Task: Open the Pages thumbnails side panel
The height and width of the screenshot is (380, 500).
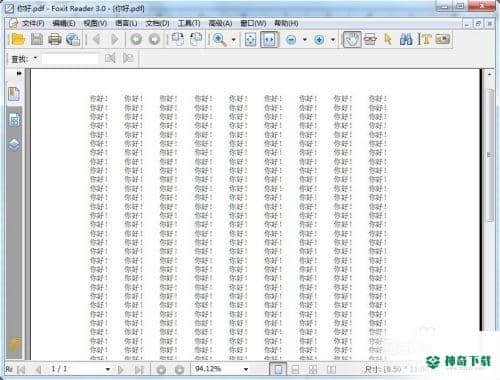Action: point(14,120)
